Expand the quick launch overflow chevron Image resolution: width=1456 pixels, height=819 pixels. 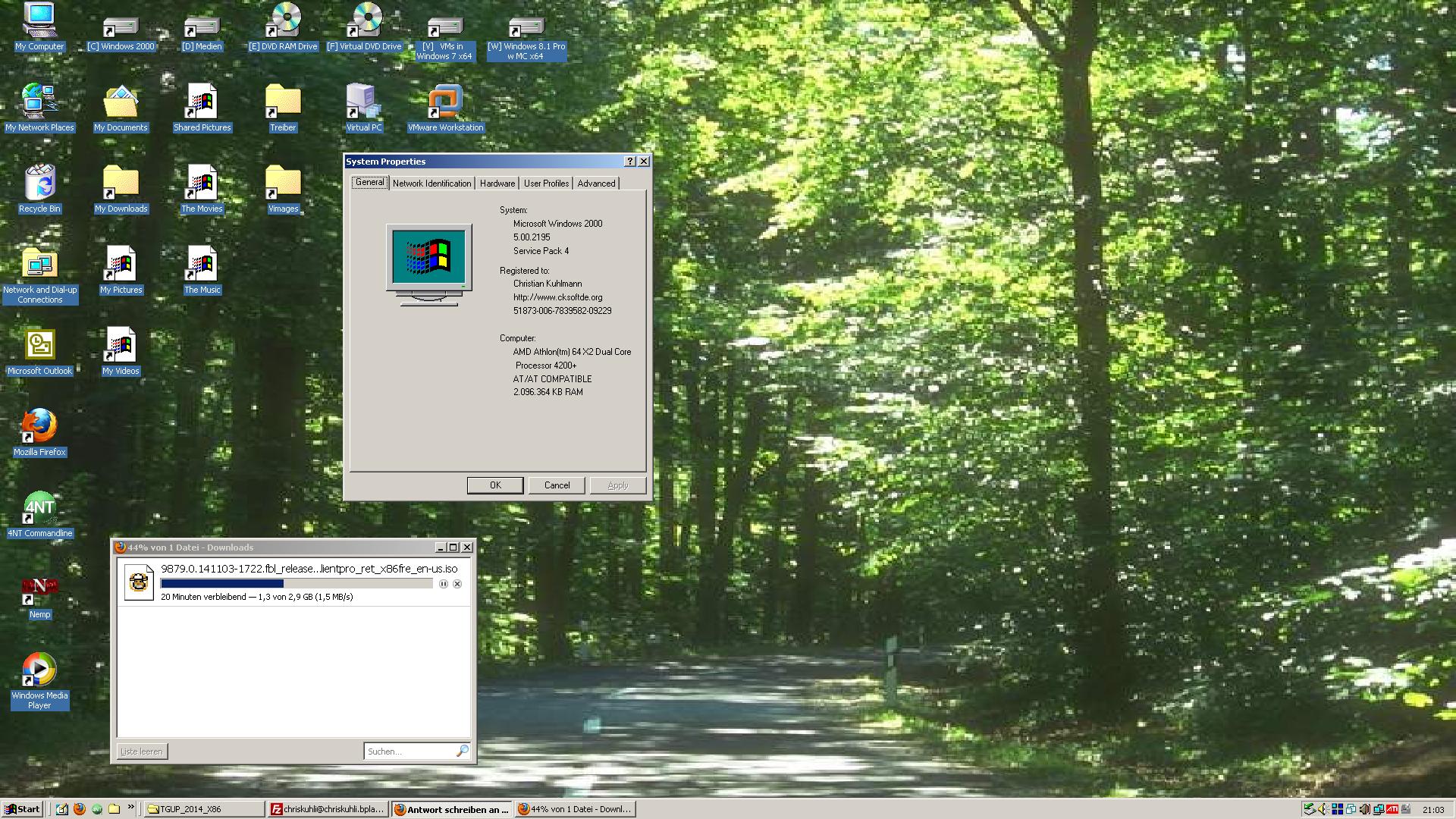(x=131, y=807)
